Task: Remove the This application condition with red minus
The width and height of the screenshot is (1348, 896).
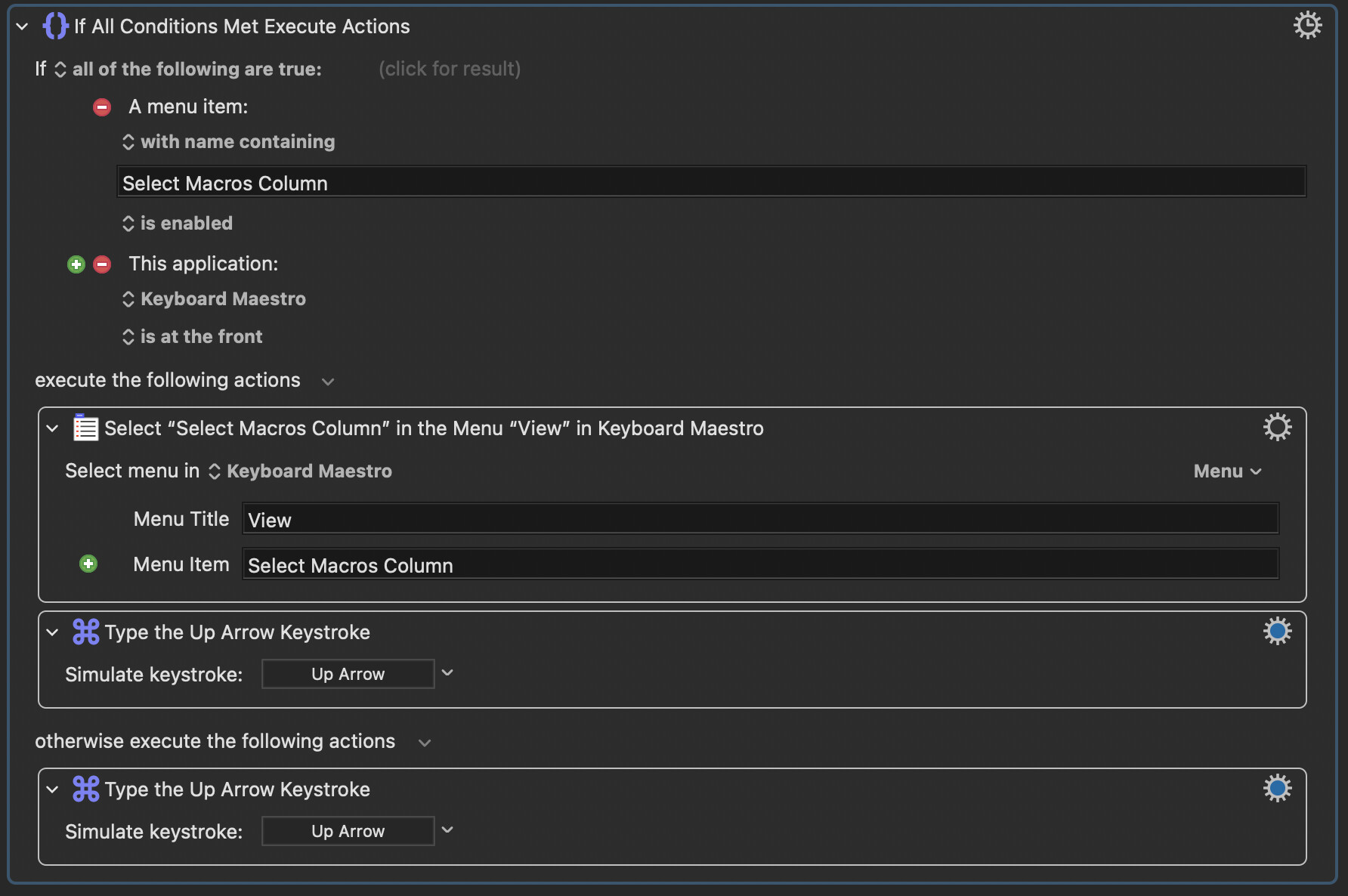Action: tap(102, 264)
